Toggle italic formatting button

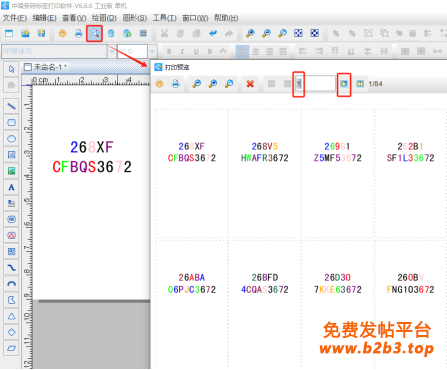pyautogui.click(x=182, y=51)
